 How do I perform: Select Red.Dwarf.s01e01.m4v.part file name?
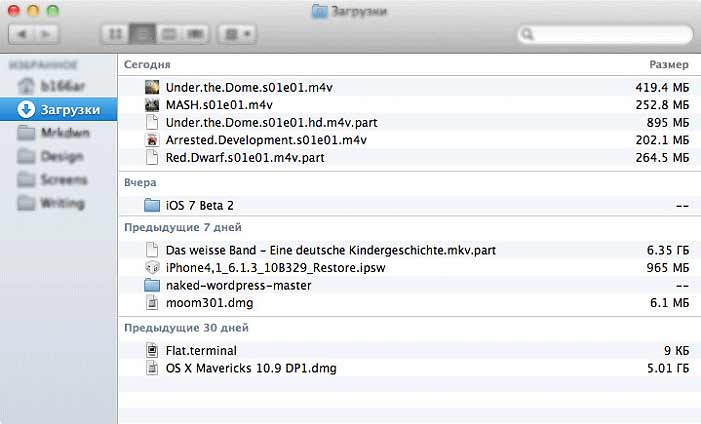tap(245, 157)
